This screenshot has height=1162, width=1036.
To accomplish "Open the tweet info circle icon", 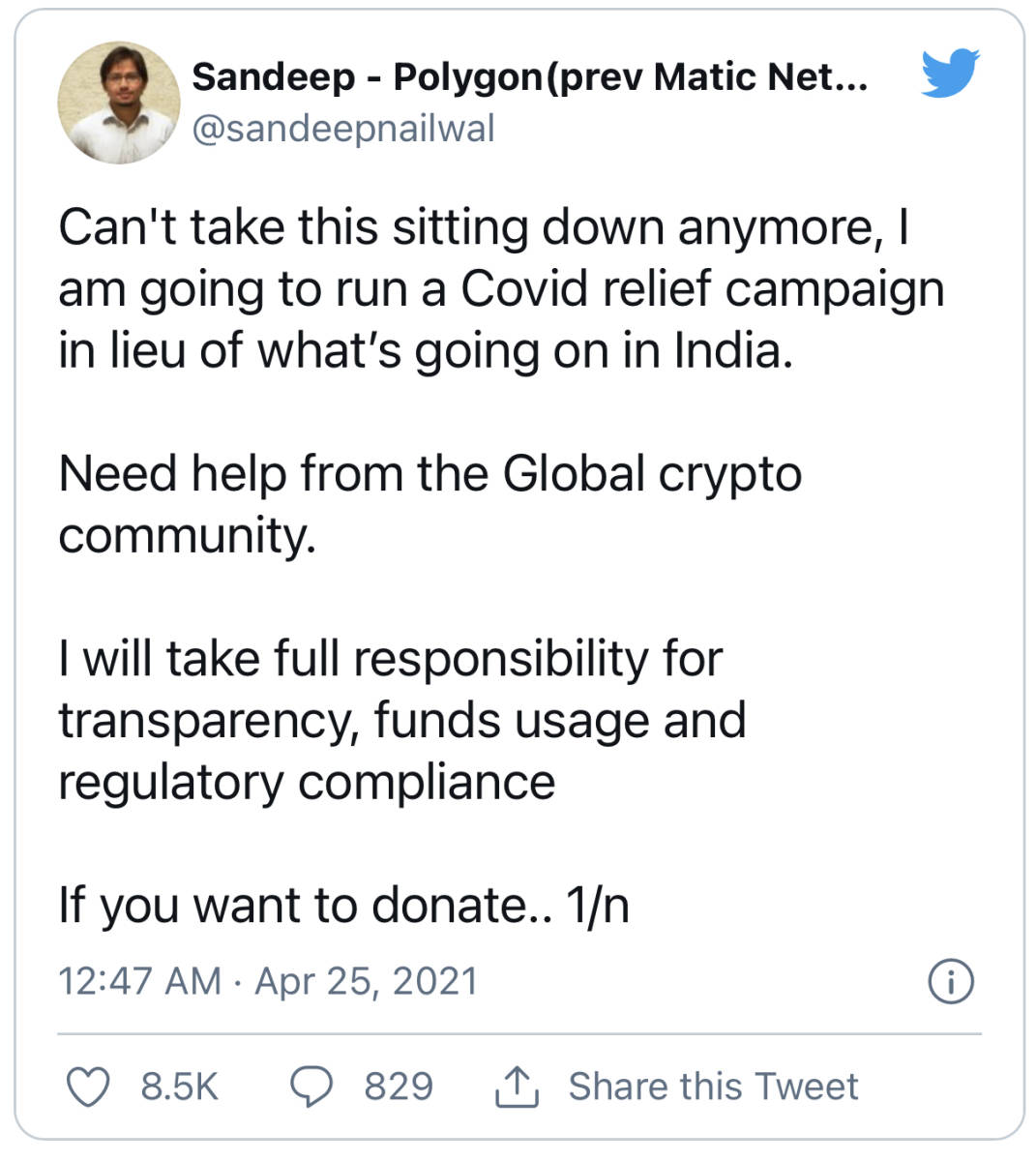I will [x=951, y=981].
